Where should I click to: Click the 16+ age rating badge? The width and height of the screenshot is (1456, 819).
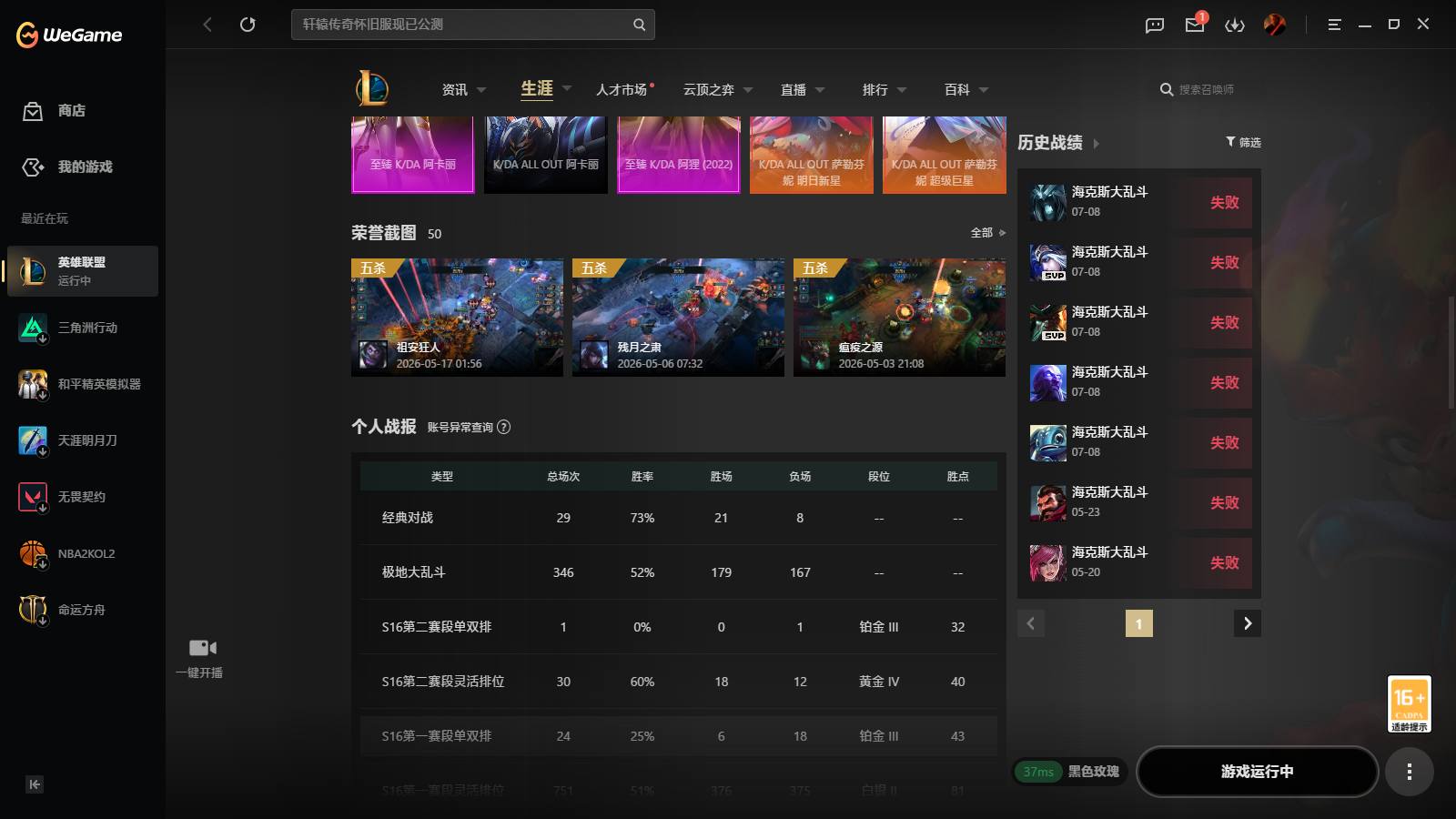[x=1410, y=703]
